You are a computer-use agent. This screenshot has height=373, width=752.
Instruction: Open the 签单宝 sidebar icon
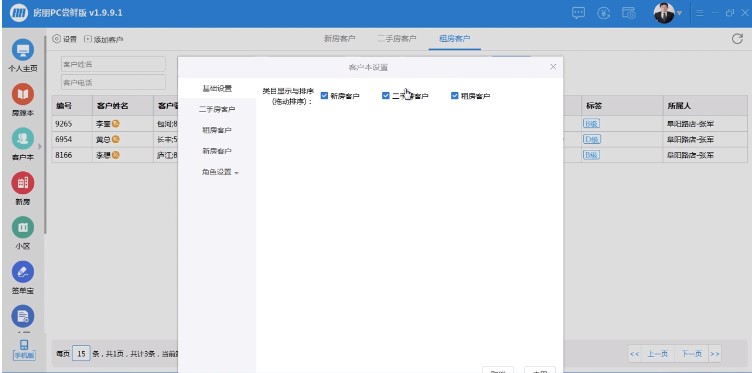point(23,272)
